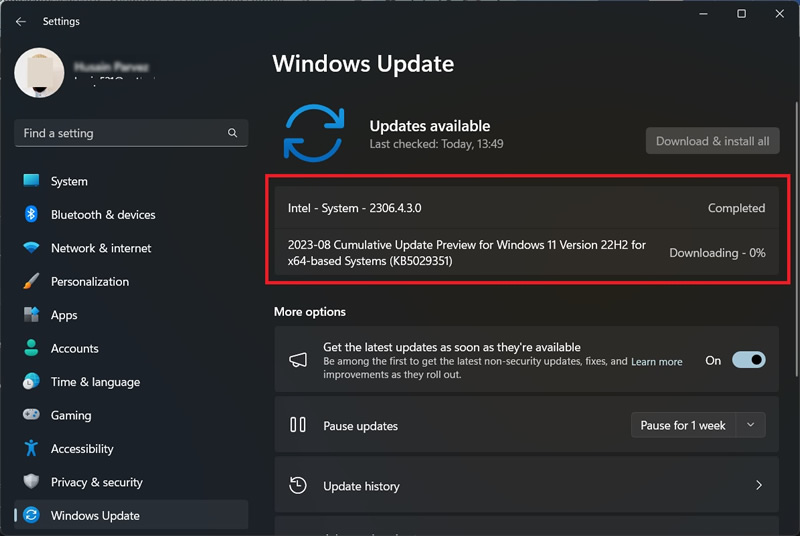Select the Windows Update sync icon in sidebar
The image size is (800, 536).
pyautogui.click(x=31, y=515)
